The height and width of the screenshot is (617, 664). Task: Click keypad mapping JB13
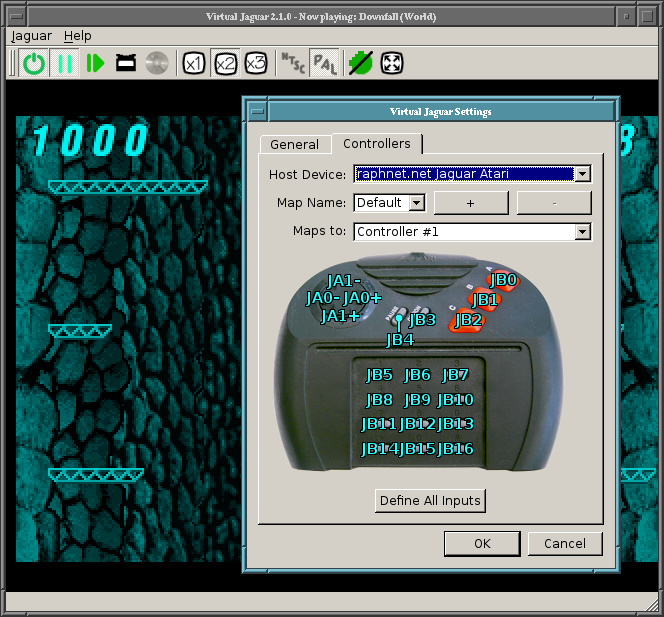pyautogui.click(x=456, y=424)
